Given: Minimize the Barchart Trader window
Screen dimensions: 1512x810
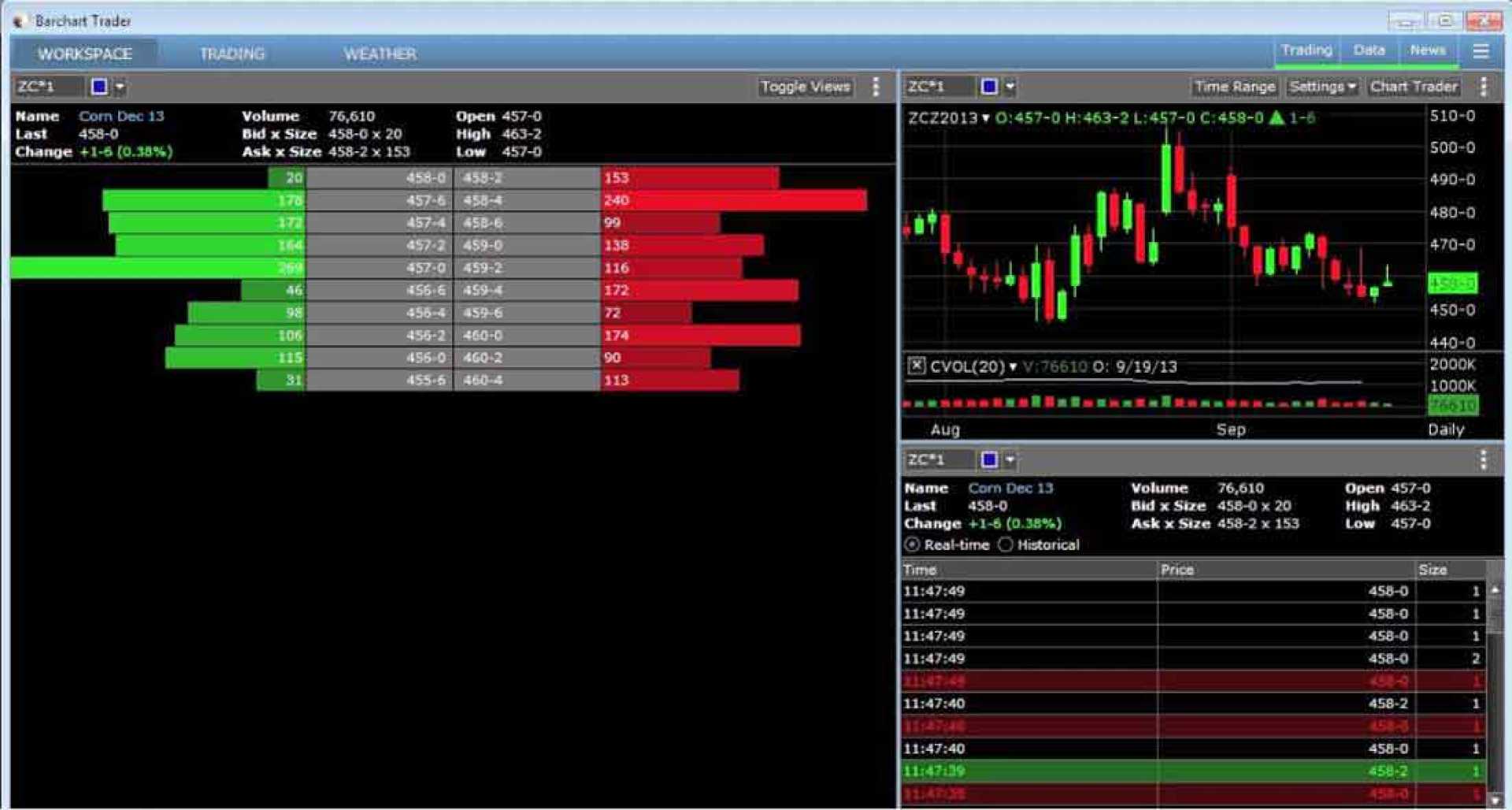Looking at the screenshot, I should (1406, 20).
